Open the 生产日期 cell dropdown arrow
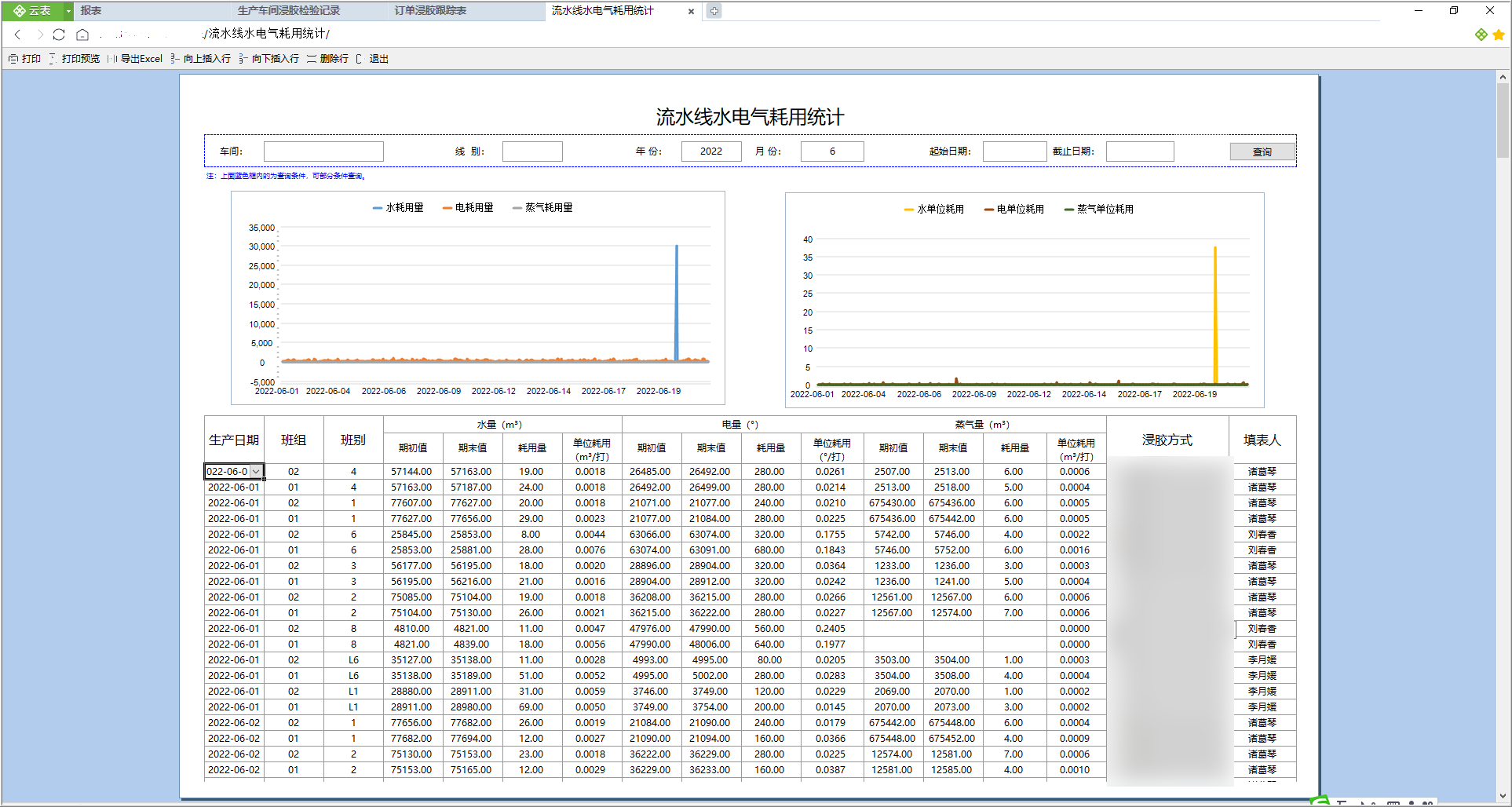Viewport: 1512px width, 807px height. tap(256, 472)
